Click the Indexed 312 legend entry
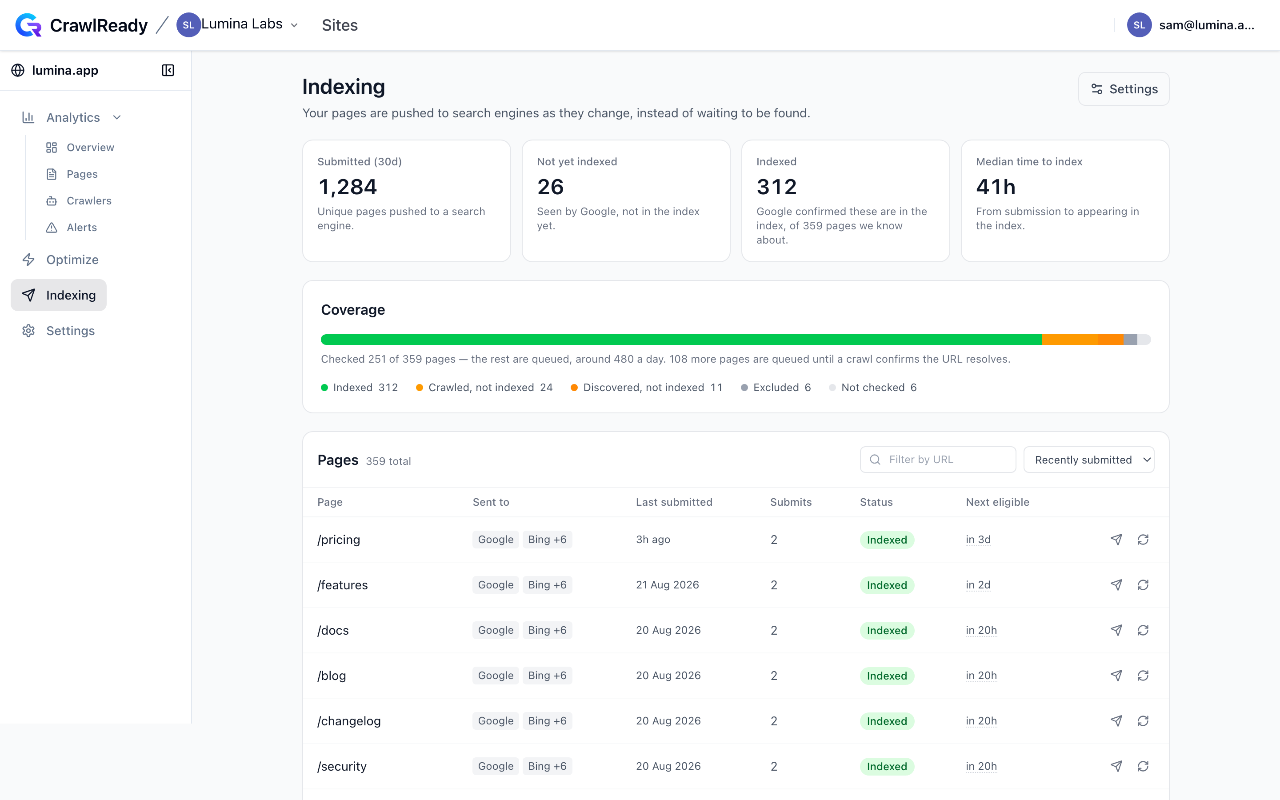The height and width of the screenshot is (800, 1280). point(360,387)
